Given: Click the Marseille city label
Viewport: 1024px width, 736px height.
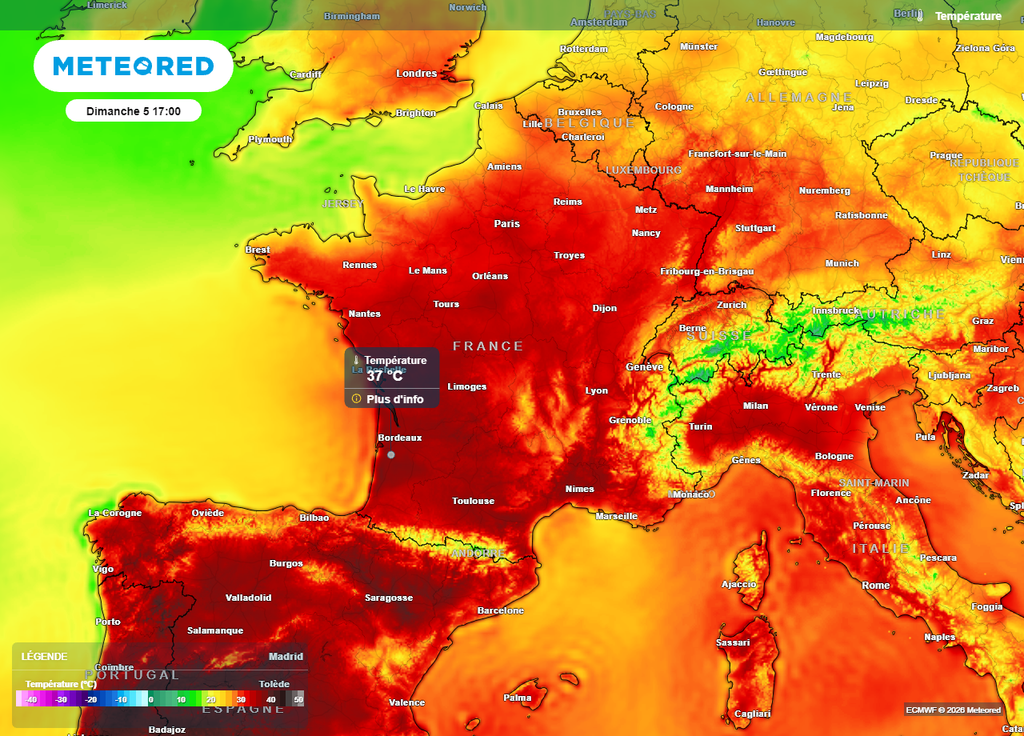Looking at the screenshot, I should click(x=616, y=516).
